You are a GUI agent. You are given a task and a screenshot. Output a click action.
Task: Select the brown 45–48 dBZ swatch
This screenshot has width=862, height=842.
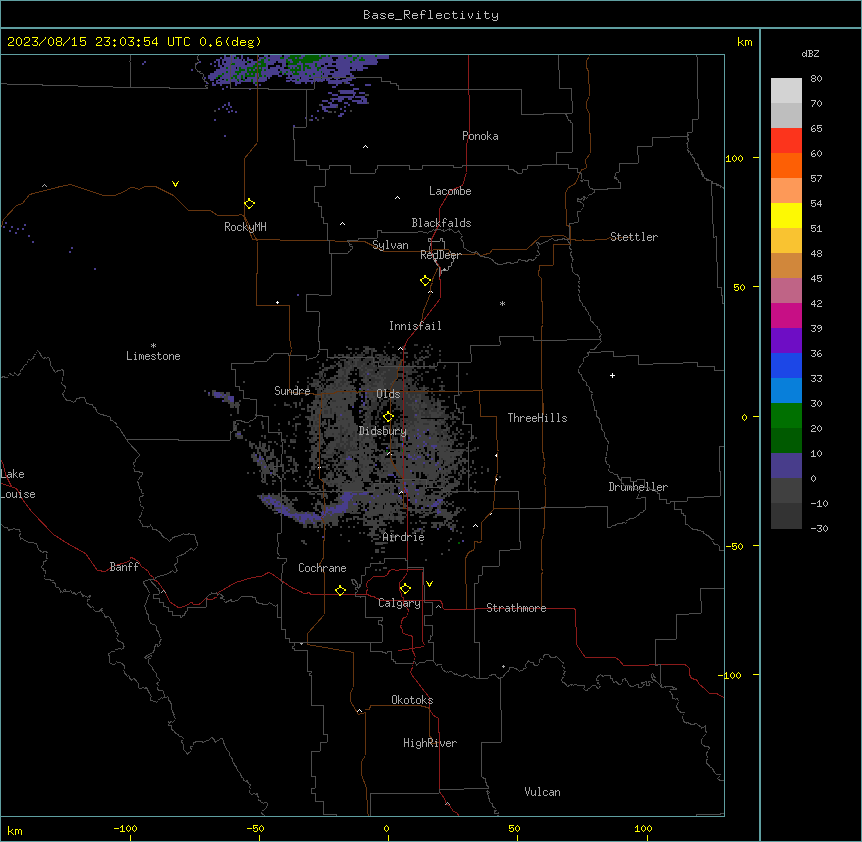click(x=786, y=265)
